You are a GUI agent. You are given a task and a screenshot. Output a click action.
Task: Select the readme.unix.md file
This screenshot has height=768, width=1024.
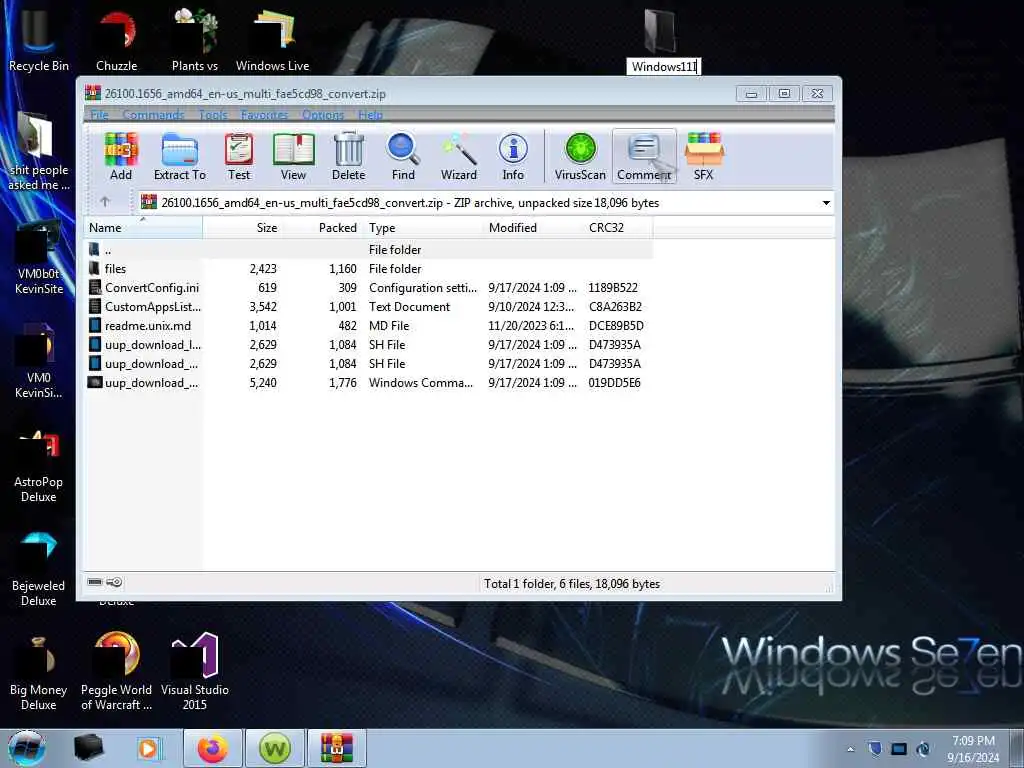[x=369, y=325]
